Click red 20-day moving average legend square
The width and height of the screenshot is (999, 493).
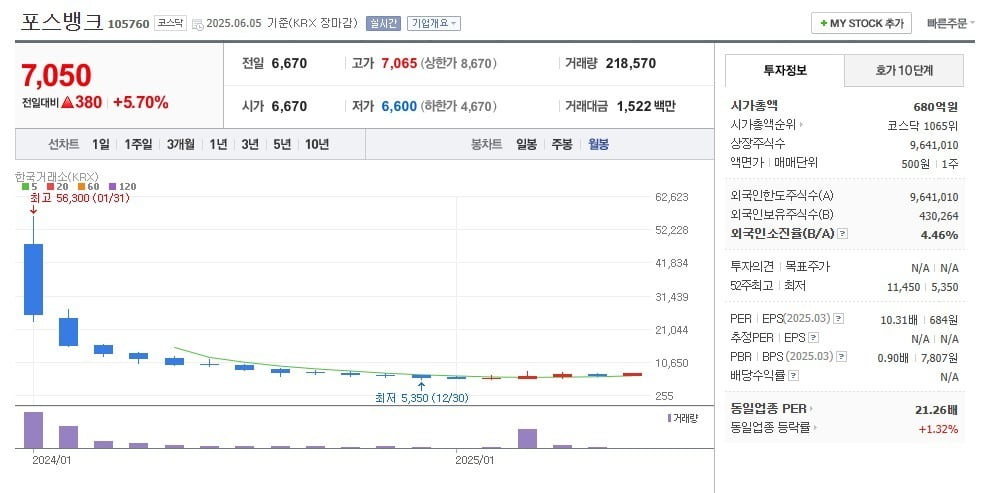51,187
